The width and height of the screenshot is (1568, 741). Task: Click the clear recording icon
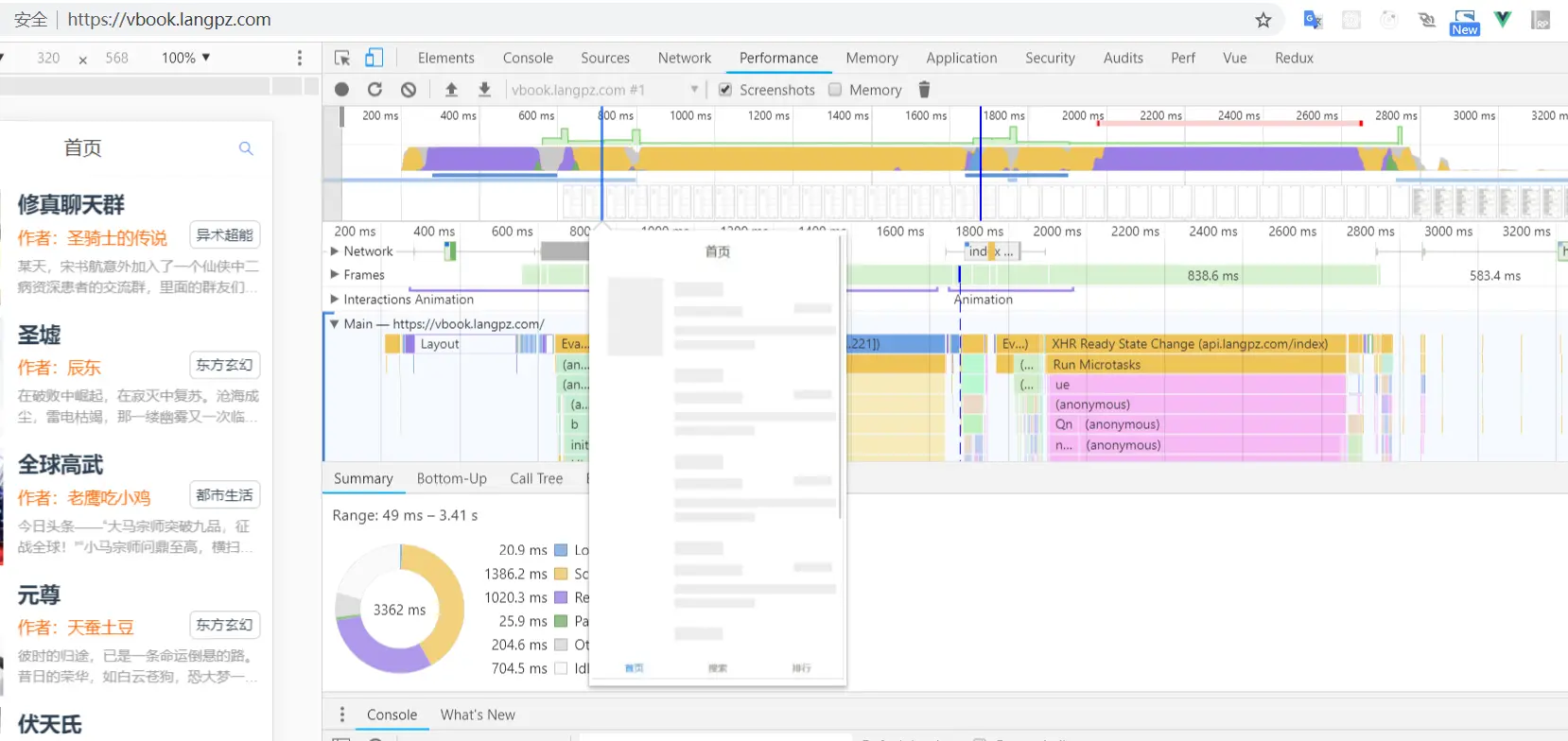tap(409, 90)
